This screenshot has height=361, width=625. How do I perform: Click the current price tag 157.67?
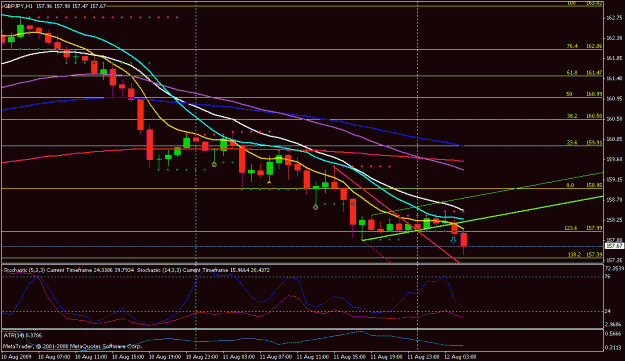pos(614,246)
